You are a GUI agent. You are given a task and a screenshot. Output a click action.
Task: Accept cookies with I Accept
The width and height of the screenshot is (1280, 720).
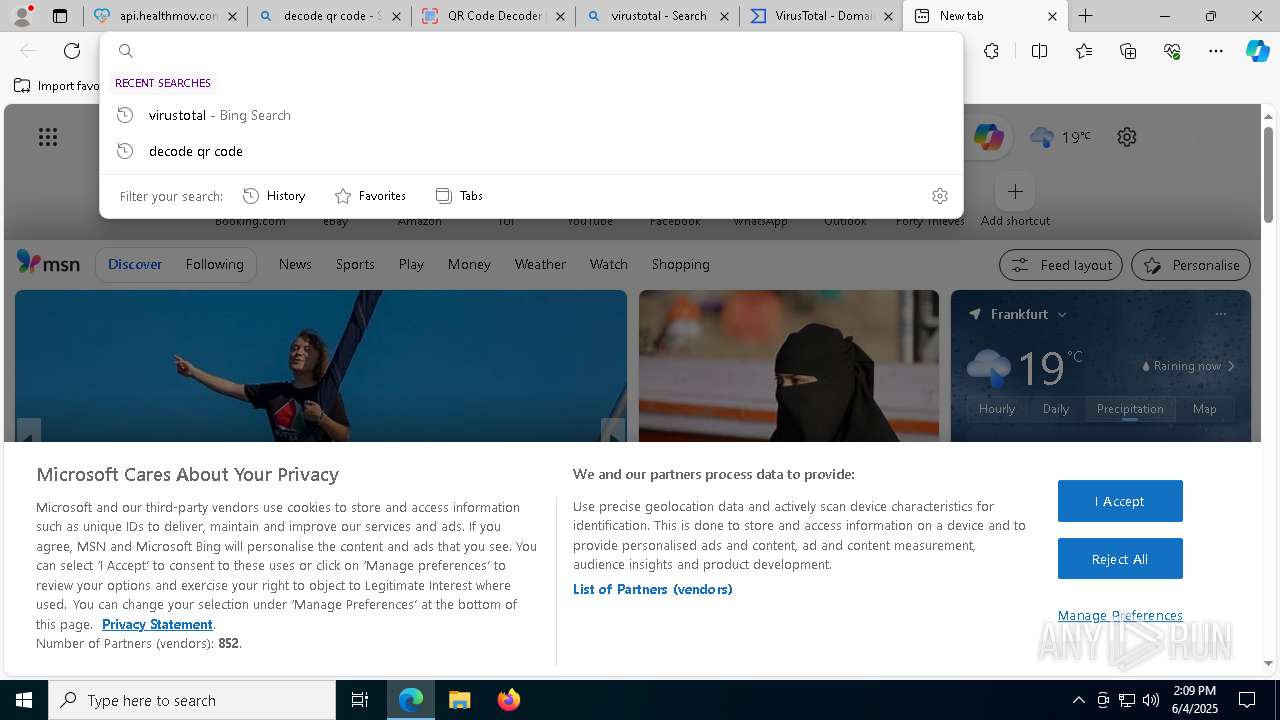coord(1120,501)
